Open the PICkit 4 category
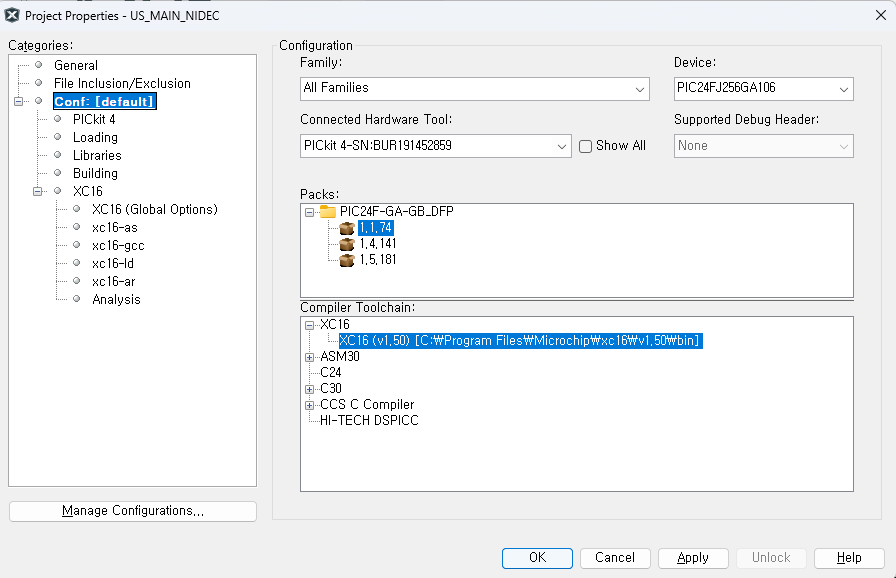 point(94,119)
